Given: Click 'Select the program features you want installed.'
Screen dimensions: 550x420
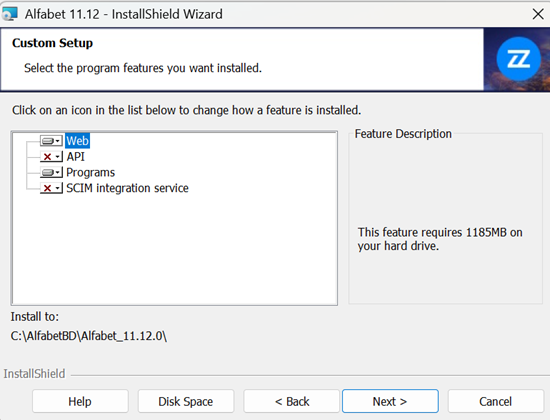Looking at the screenshot, I should coord(143,68).
